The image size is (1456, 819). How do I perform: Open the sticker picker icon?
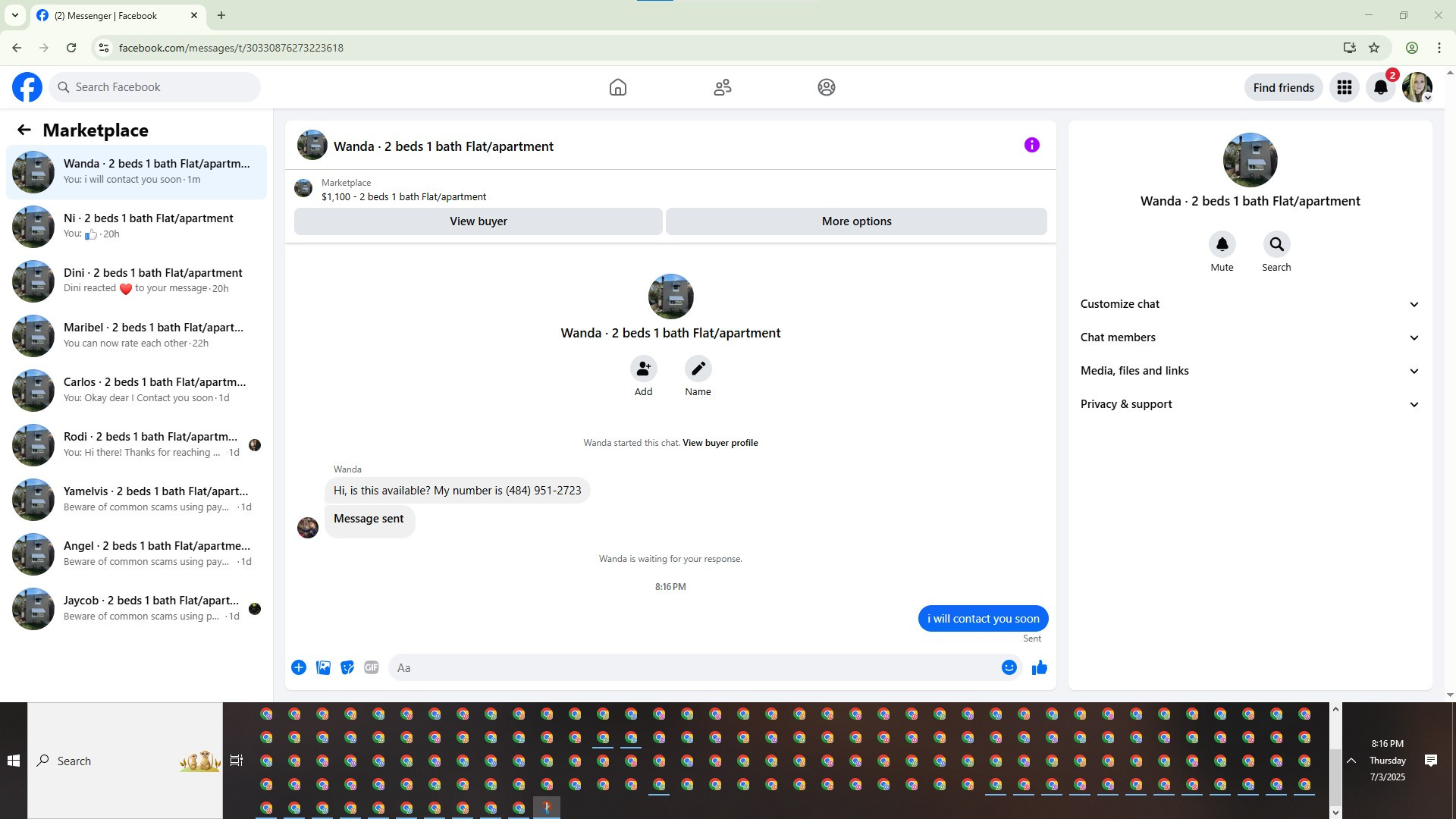pos(347,668)
